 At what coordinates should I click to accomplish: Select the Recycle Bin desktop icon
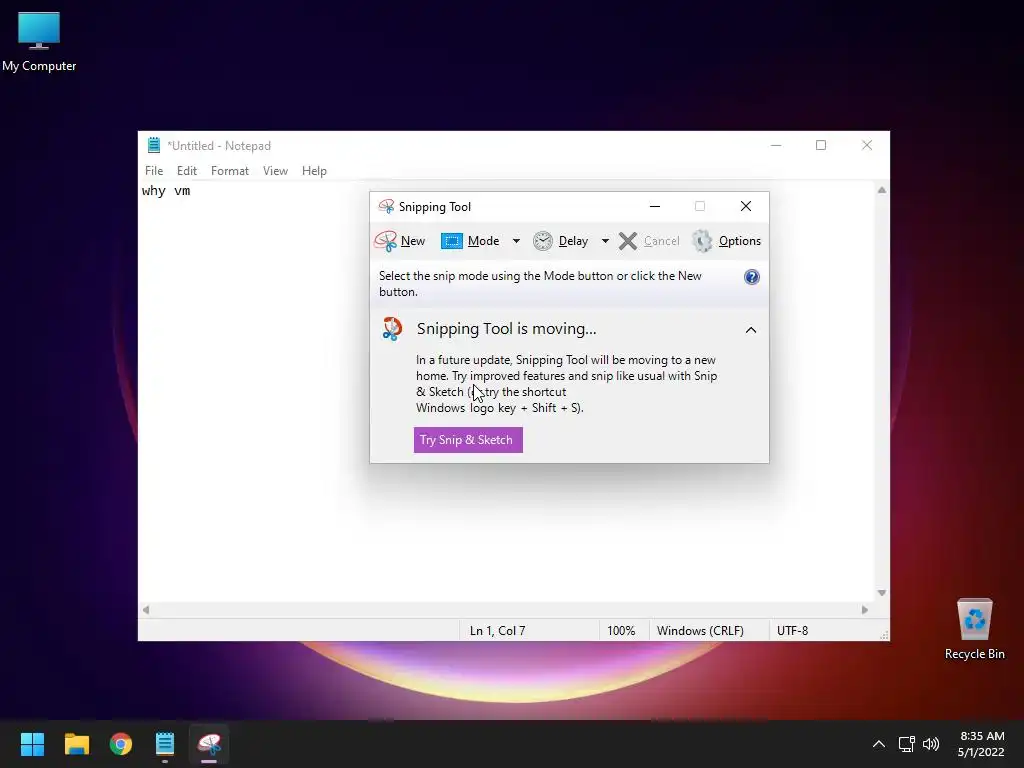(974, 630)
